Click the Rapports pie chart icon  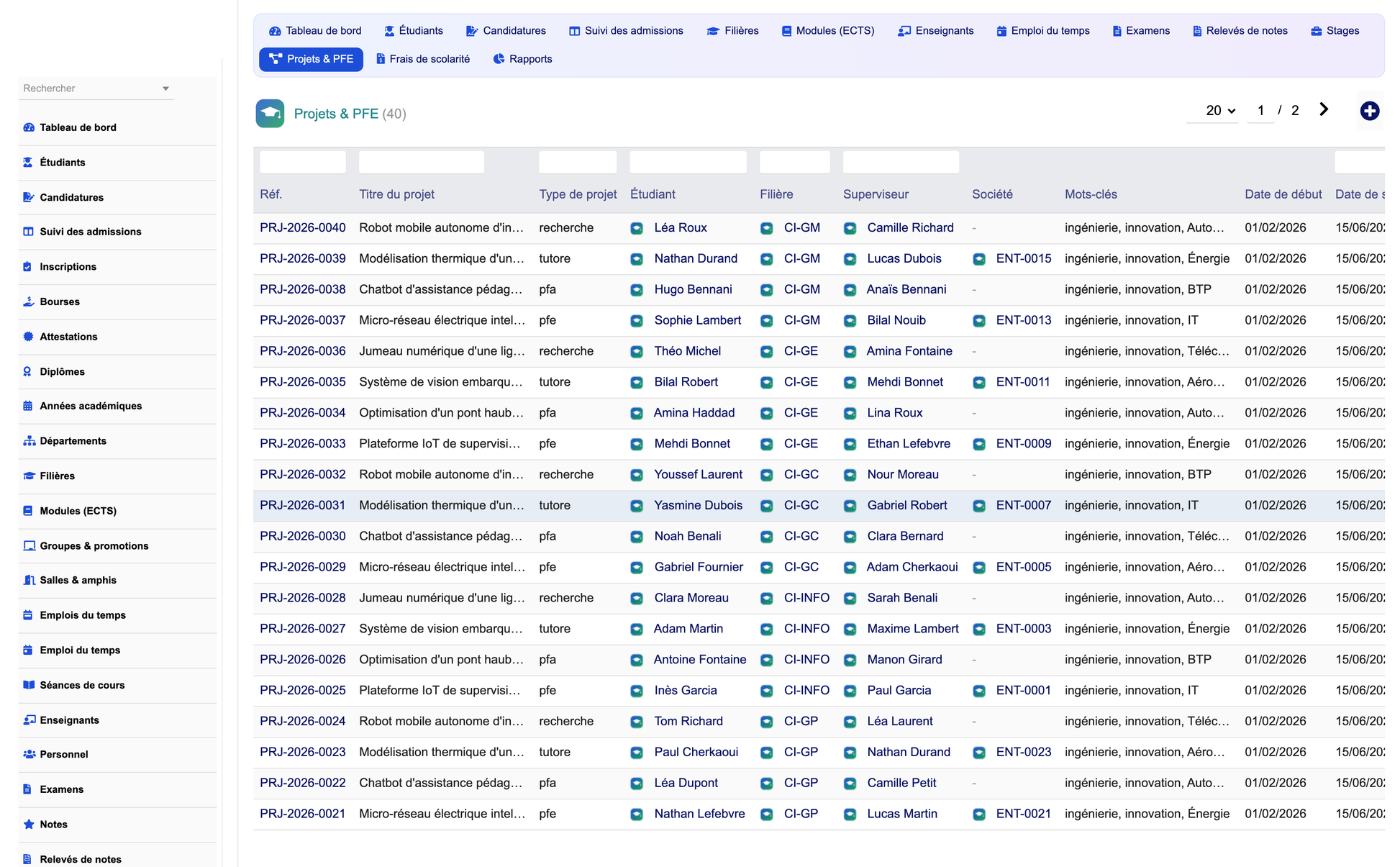tap(499, 59)
